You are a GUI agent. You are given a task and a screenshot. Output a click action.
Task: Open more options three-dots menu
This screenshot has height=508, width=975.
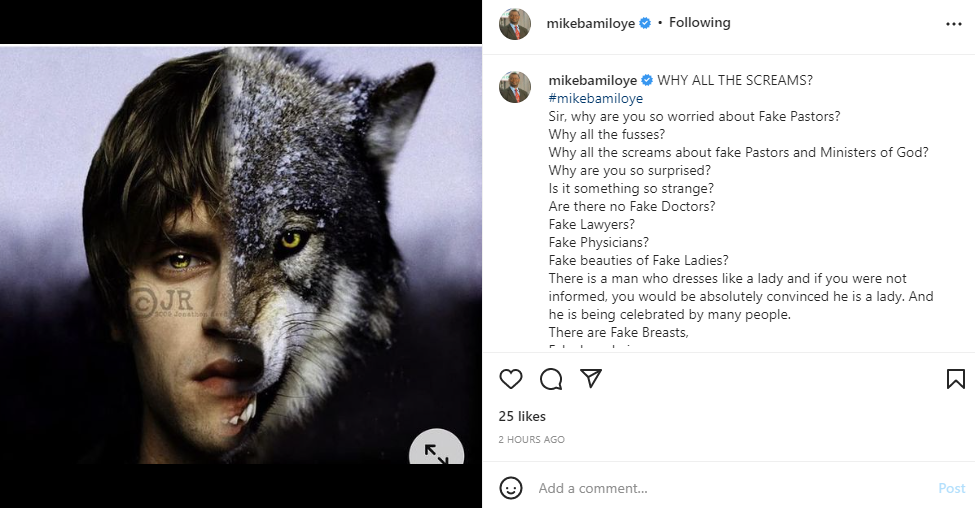(x=953, y=24)
